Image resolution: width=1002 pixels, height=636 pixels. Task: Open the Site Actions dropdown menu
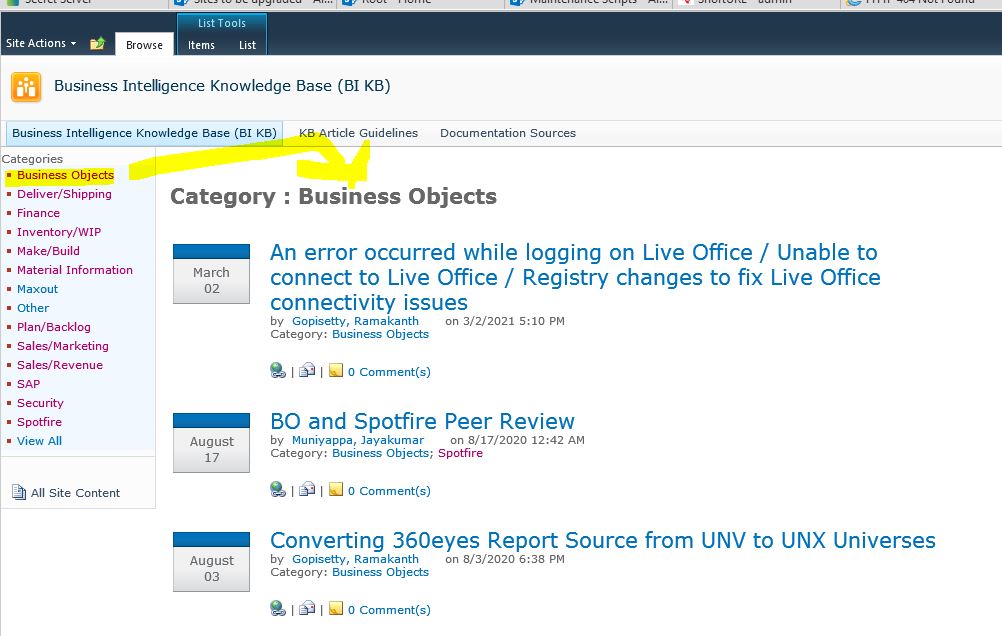point(41,43)
